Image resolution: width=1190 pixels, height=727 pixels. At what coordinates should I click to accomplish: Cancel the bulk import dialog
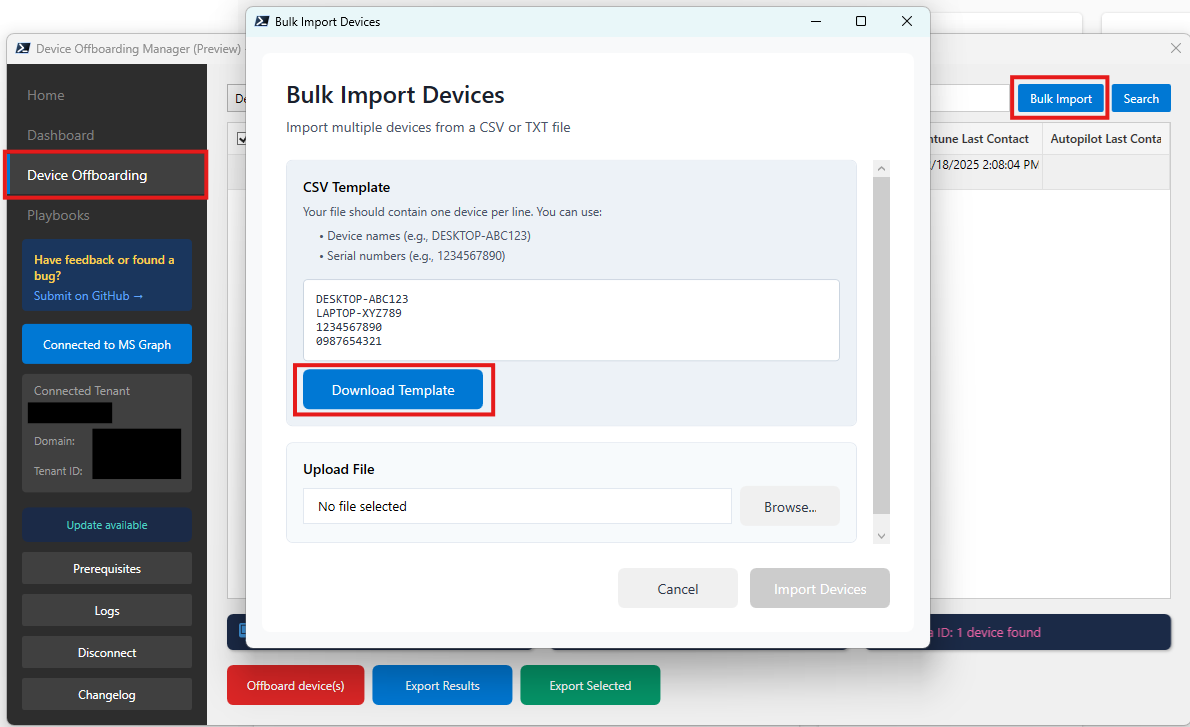click(677, 589)
